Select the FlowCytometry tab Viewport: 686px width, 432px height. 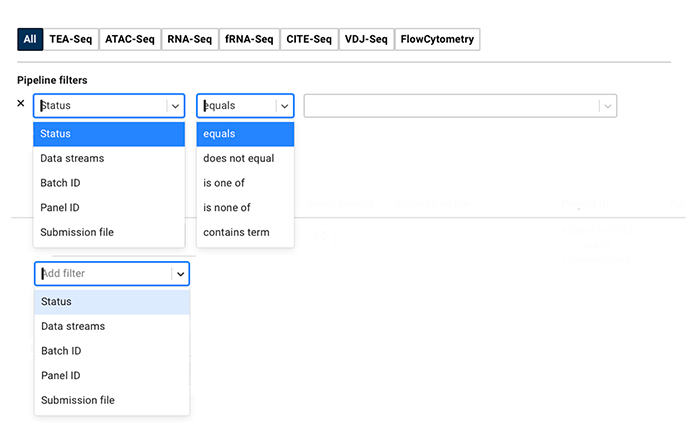pyautogui.click(x=438, y=39)
